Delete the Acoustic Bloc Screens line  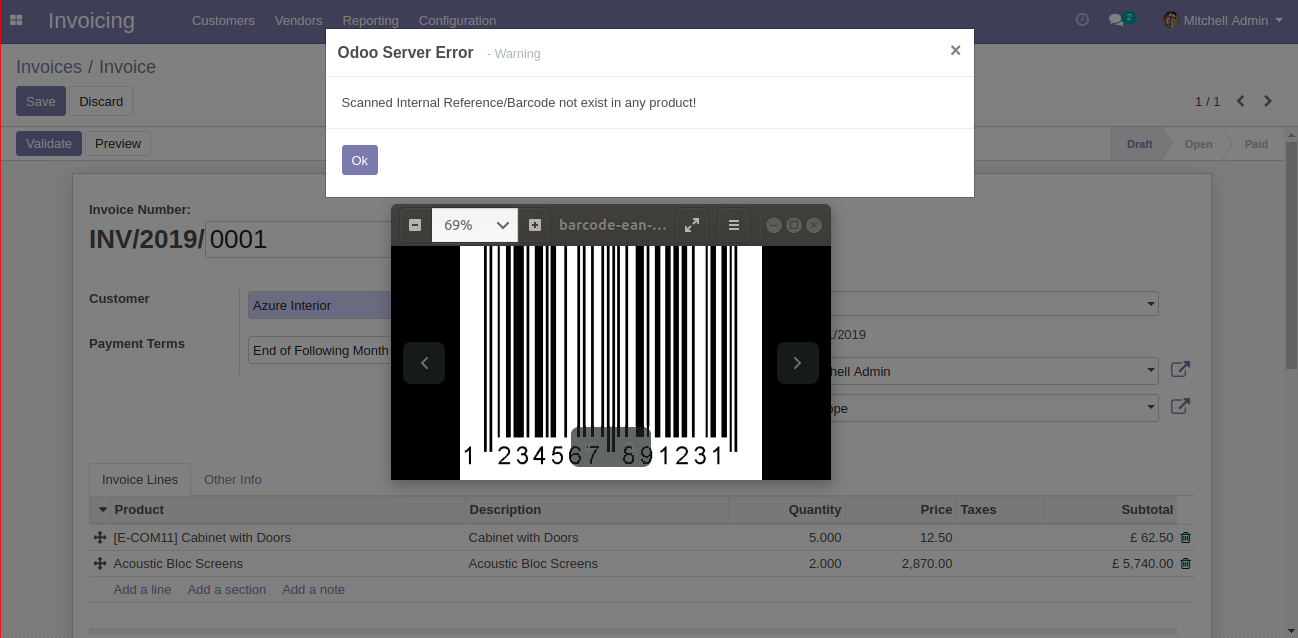point(1186,563)
